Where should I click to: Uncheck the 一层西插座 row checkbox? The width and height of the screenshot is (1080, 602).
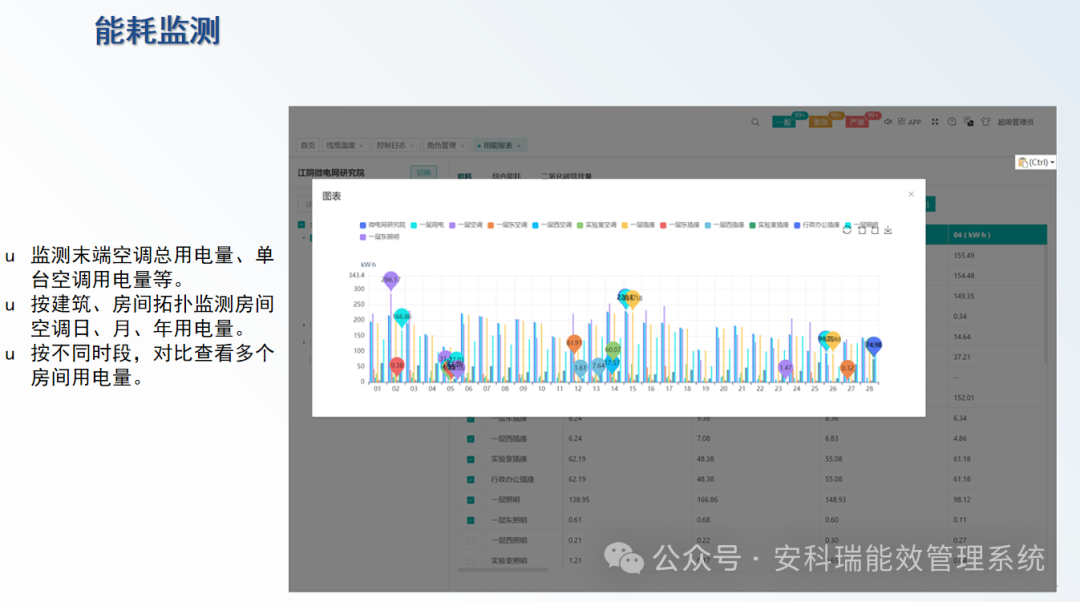(x=470, y=439)
